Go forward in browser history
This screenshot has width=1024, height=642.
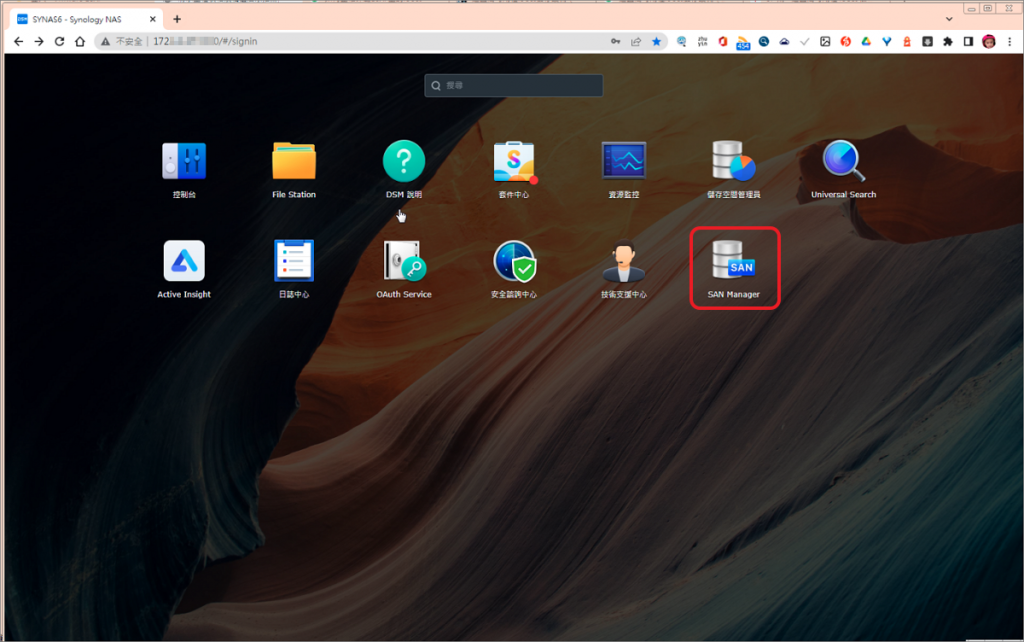coord(39,41)
